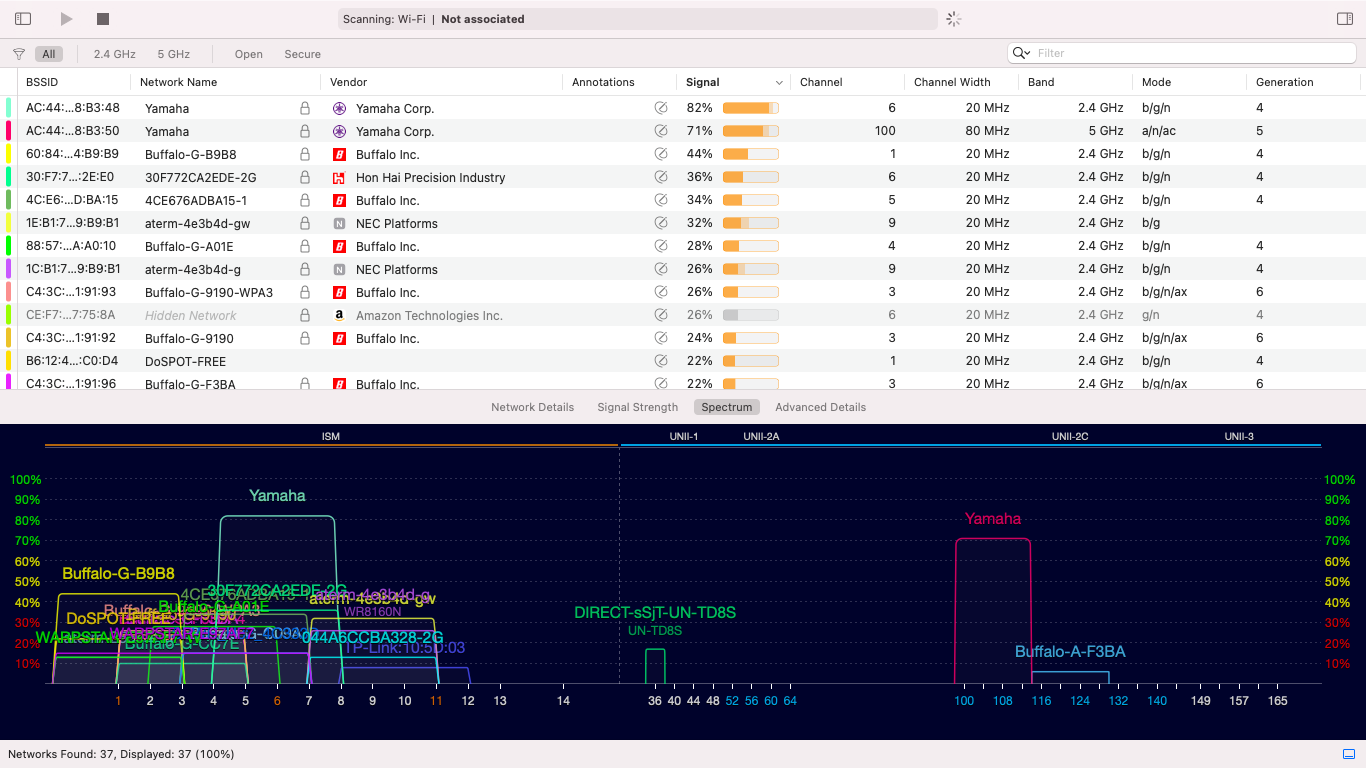1366x768 pixels.
Task: Click color marker for BSSID 60:84:...4:B9:B9
Action: click(x=9, y=154)
